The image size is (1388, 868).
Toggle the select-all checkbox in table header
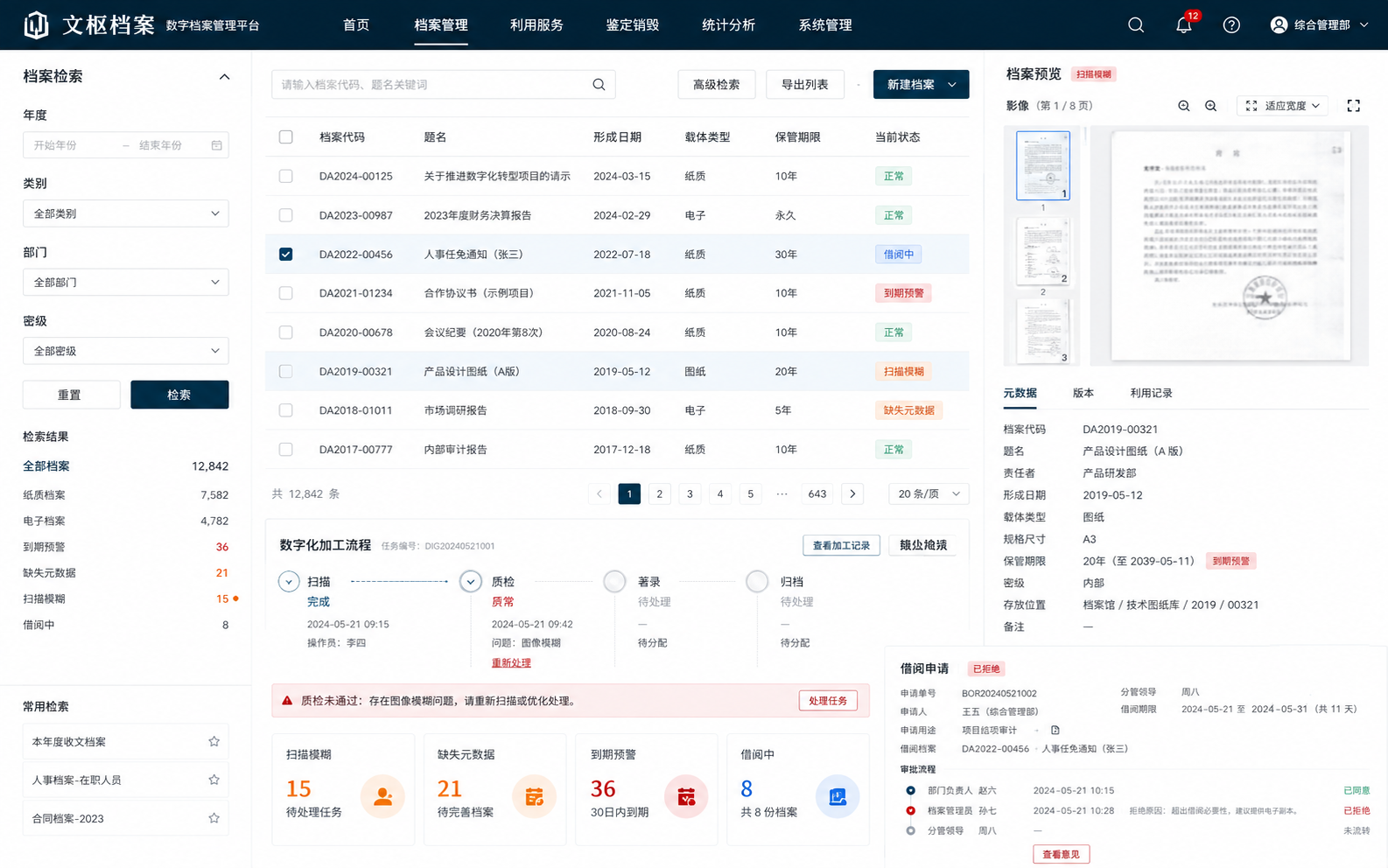coord(286,137)
